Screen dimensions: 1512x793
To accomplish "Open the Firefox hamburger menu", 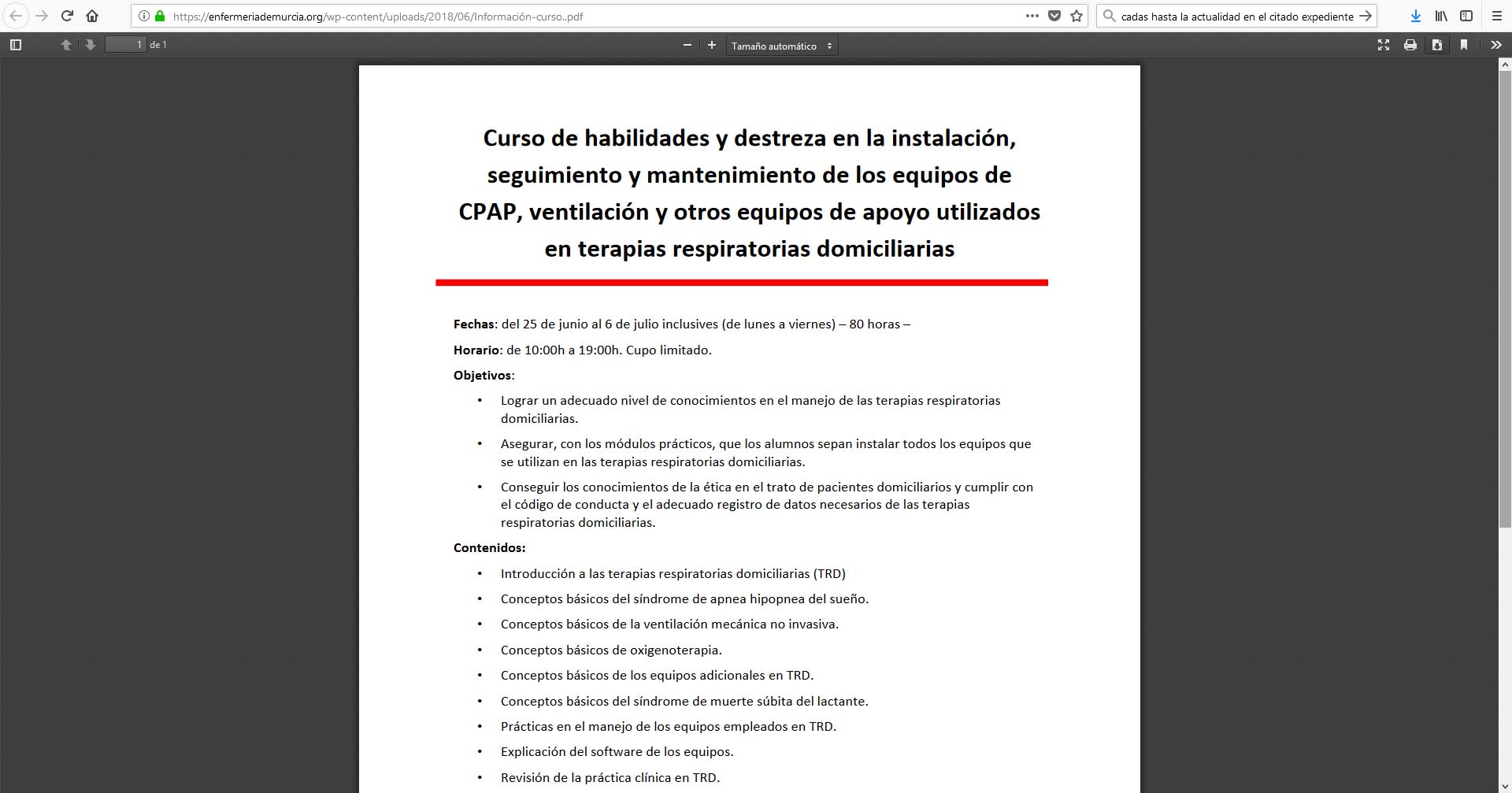I will [1497, 16].
